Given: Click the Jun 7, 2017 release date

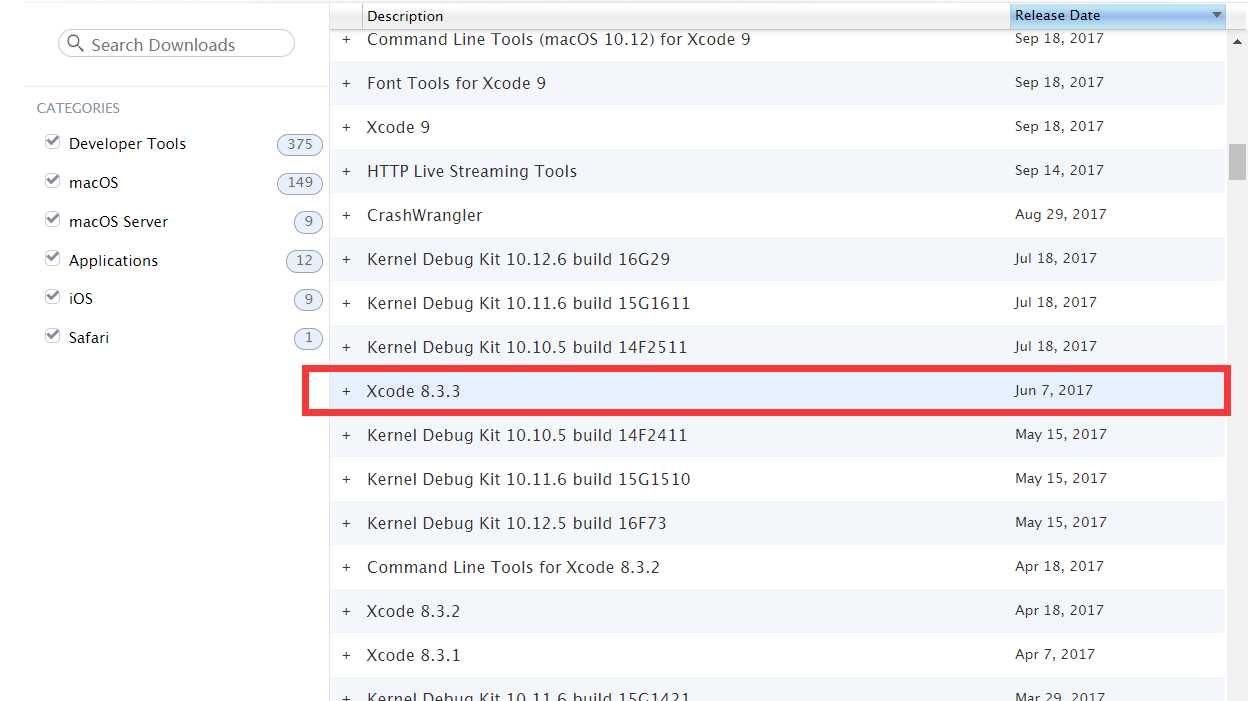Looking at the screenshot, I should [x=1053, y=390].
